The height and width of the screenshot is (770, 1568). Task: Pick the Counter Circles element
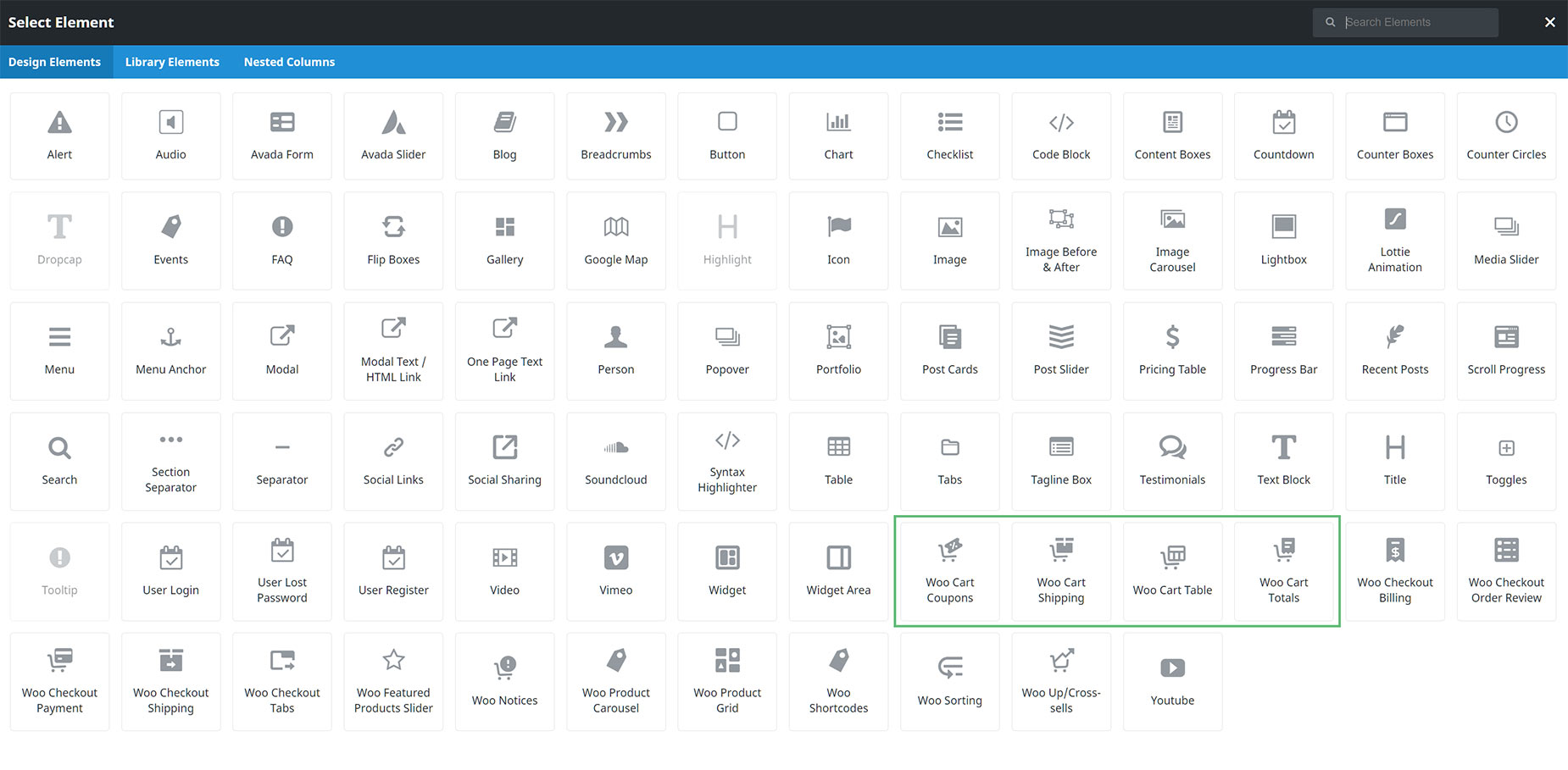(x=1506, y=136)
